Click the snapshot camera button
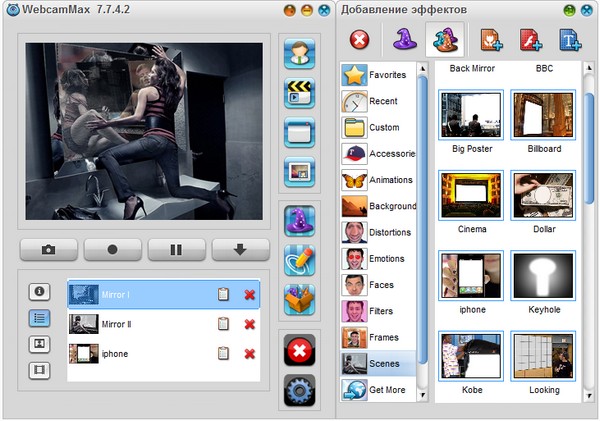Viewport: 600px width, 421px height. (x=50, y=250)
